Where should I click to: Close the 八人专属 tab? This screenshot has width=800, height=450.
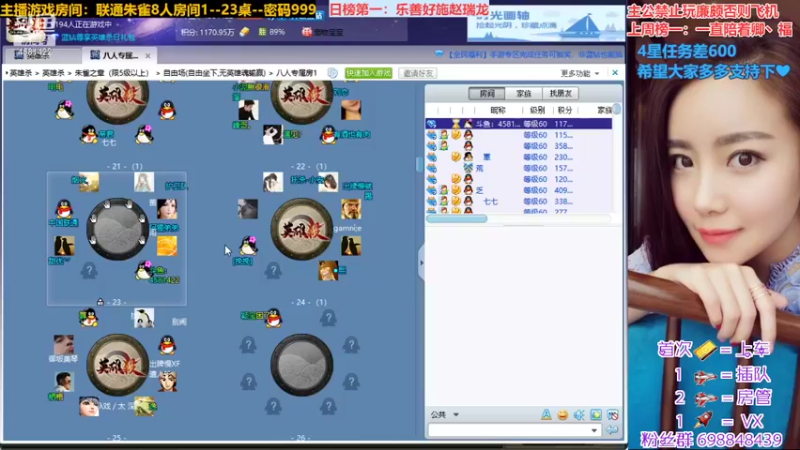point(148,56)
